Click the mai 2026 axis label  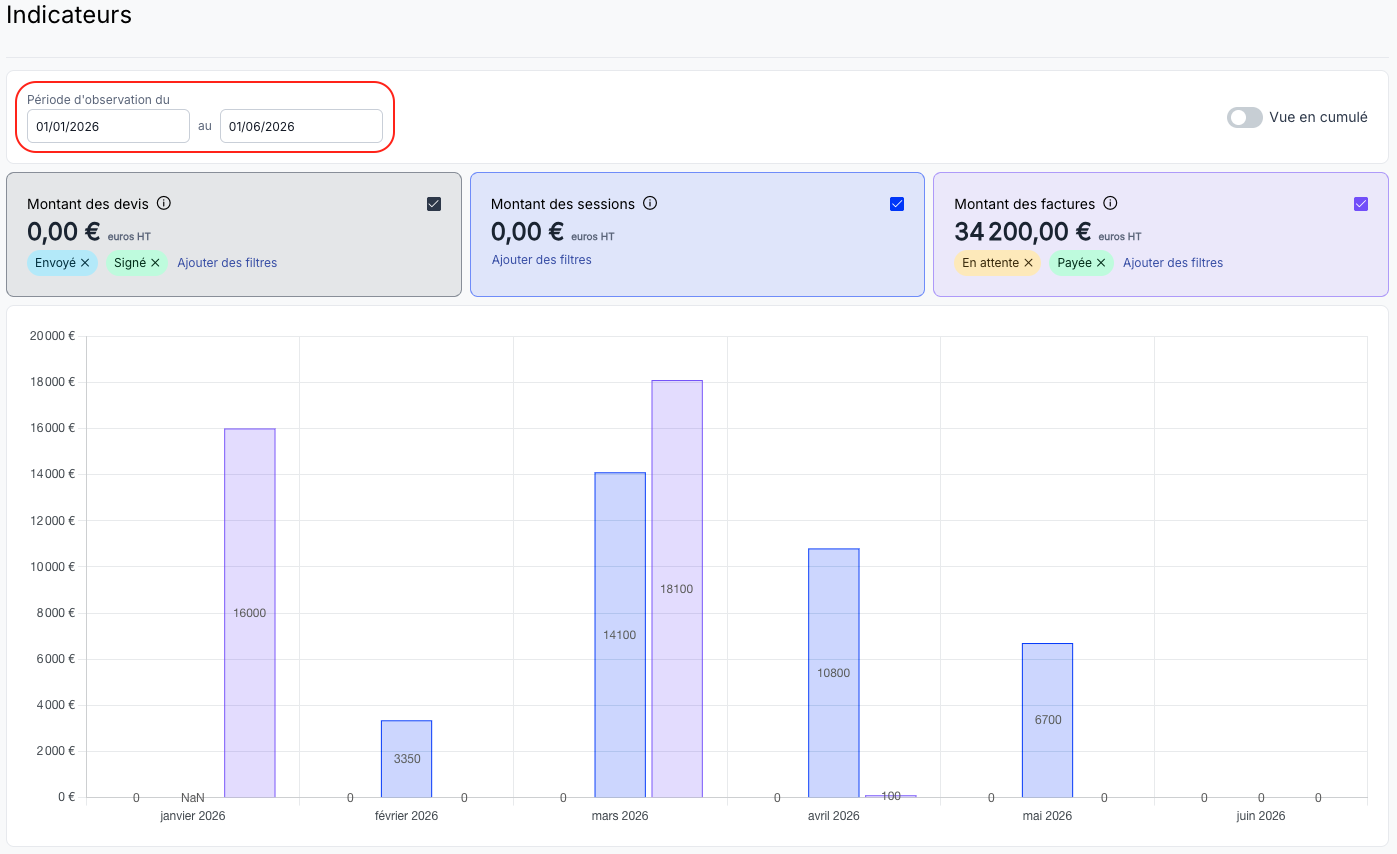(1047, 816)
